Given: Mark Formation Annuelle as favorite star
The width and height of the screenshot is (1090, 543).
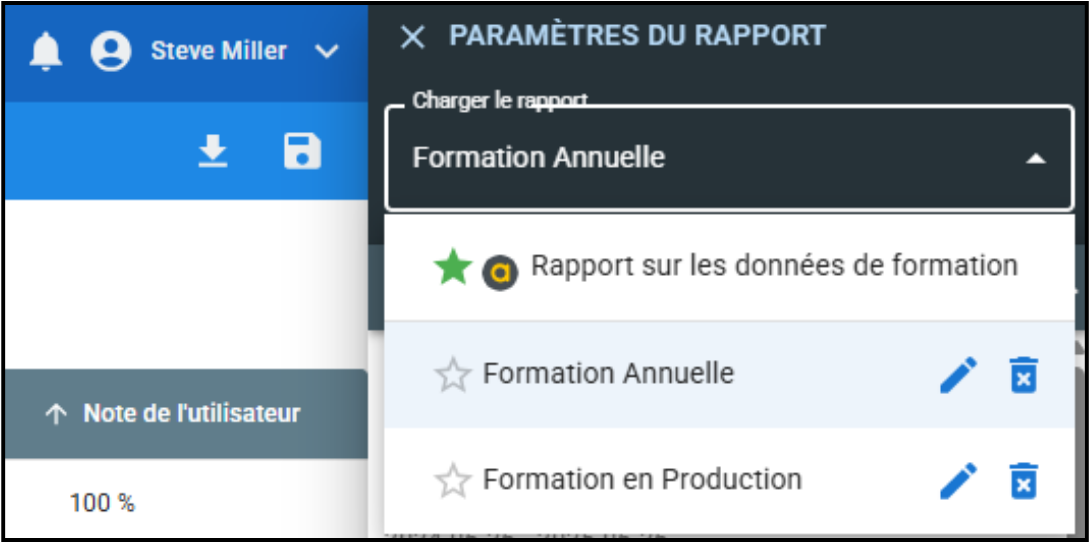Looking at the screenshot, I should point(452,376).
